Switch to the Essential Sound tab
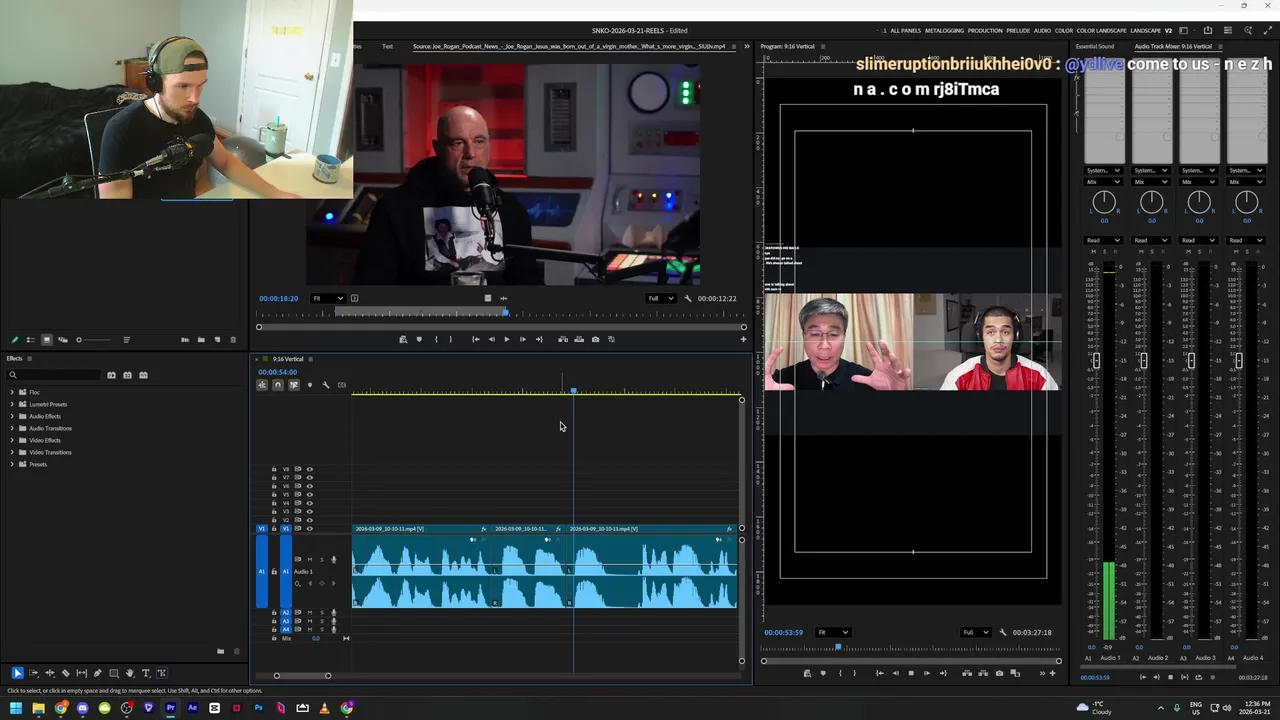1280x720 pixels. point(1094,46)
